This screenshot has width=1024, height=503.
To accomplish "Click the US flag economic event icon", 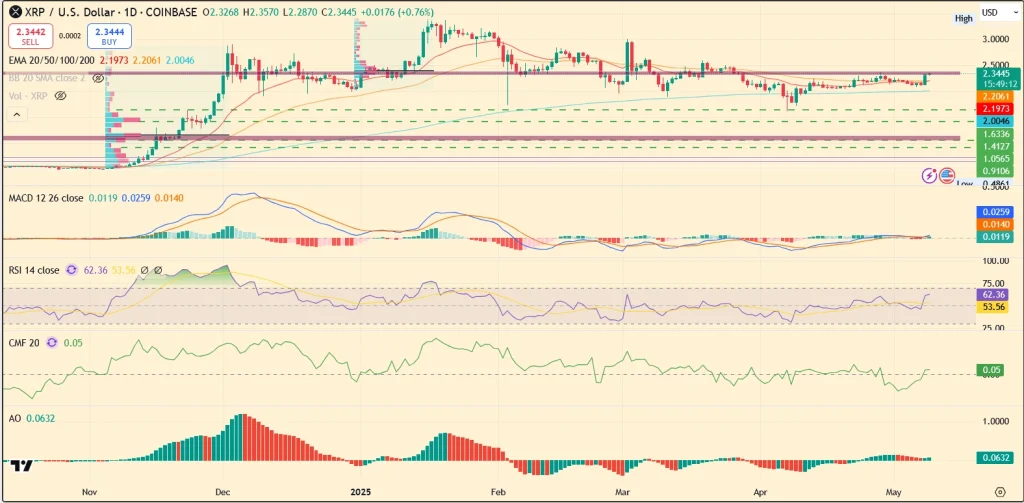I will coord(947,175).
